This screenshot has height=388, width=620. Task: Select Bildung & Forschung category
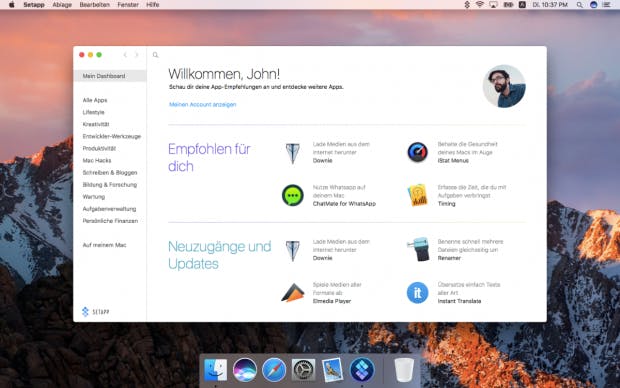(x=110, y=185)
